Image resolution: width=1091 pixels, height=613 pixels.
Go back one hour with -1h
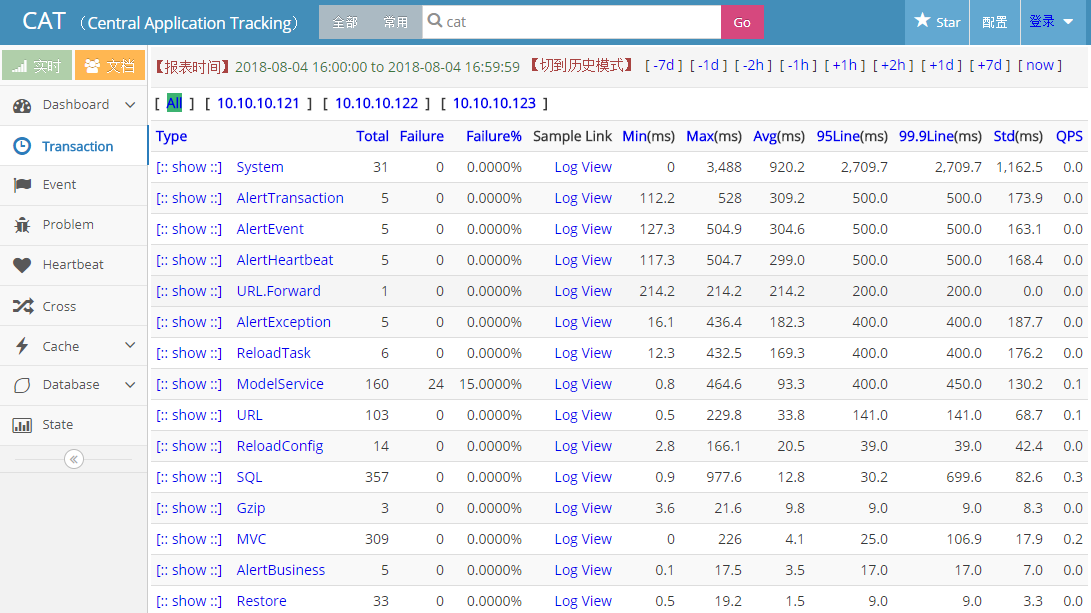point(798,65)
